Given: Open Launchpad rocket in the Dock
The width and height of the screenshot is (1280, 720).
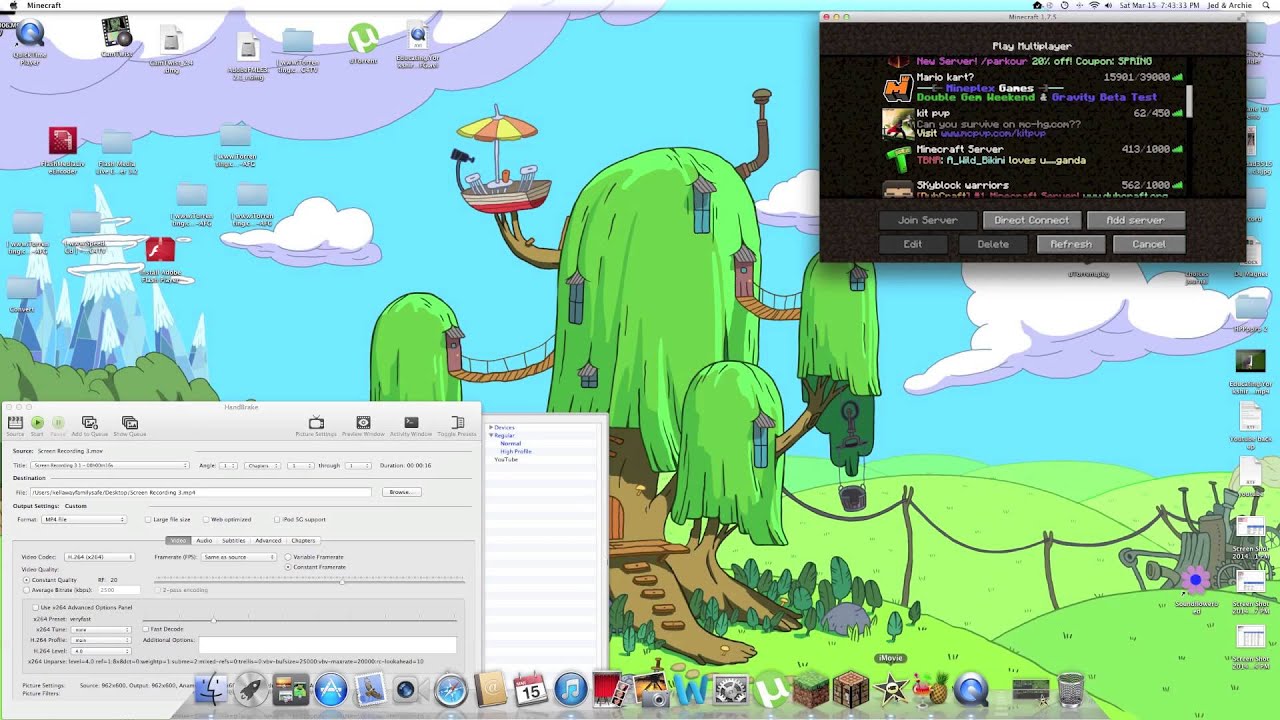Looking at the screenshot, I should pos(251,689).
